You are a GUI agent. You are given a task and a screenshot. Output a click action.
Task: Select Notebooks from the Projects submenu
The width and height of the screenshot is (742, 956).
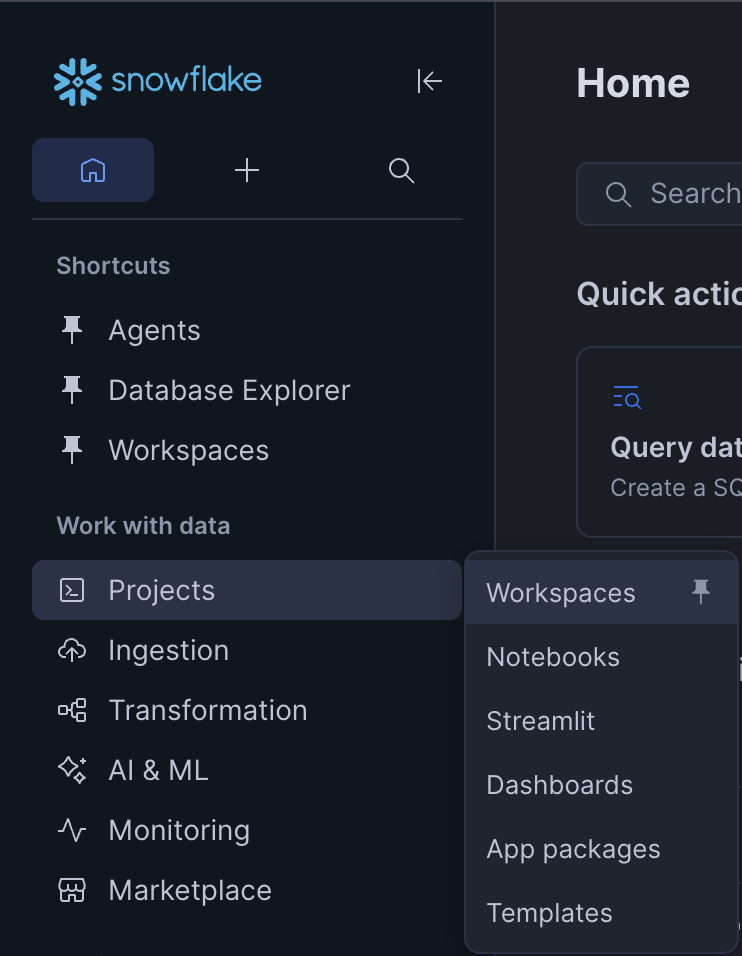[x=553, y=657]
